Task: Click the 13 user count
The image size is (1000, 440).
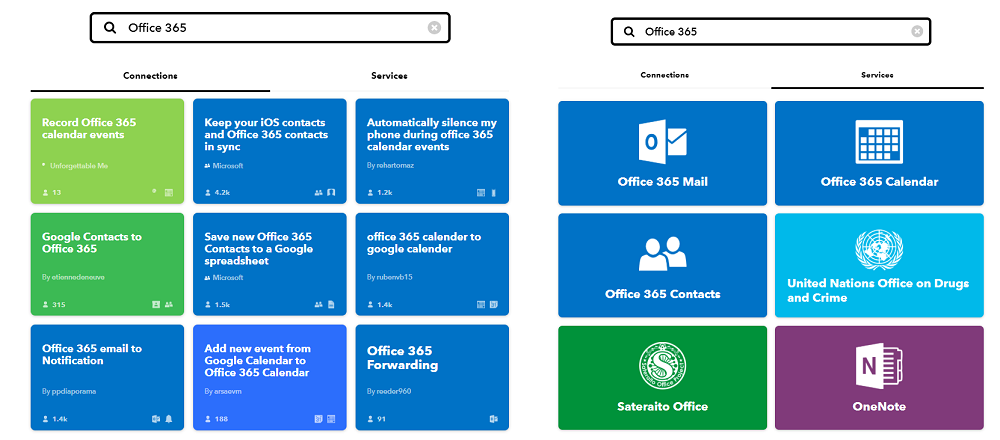Action: coord(57,192)
